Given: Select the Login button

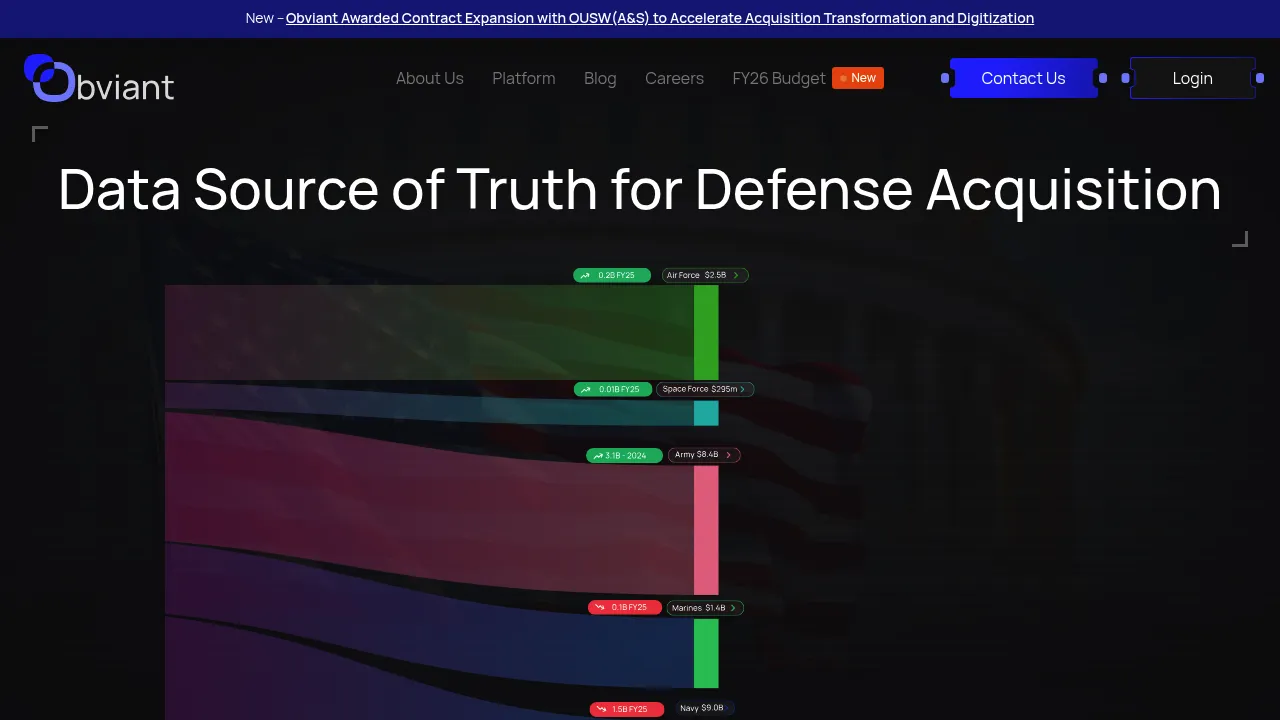Looking at the screenshot, I should [x=1192, y=78].
